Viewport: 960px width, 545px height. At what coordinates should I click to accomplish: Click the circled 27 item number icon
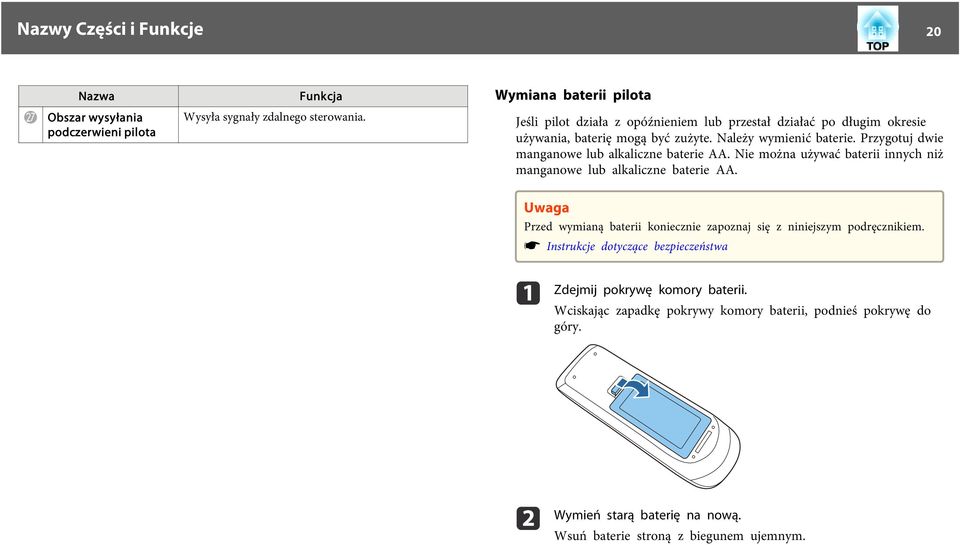(x=31, y=117)
